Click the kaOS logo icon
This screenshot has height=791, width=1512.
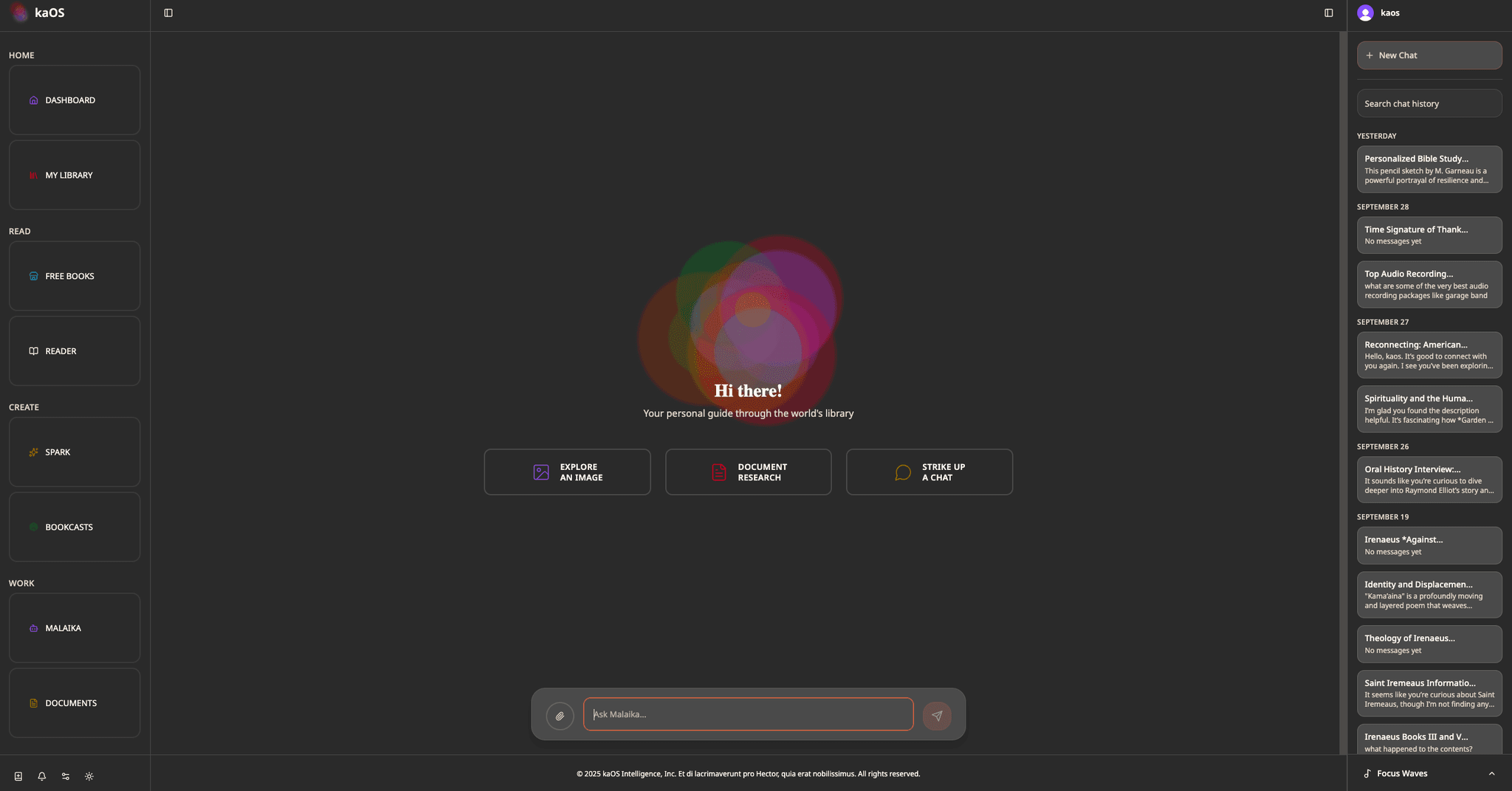pyautogui.click(x=20, y=13)
